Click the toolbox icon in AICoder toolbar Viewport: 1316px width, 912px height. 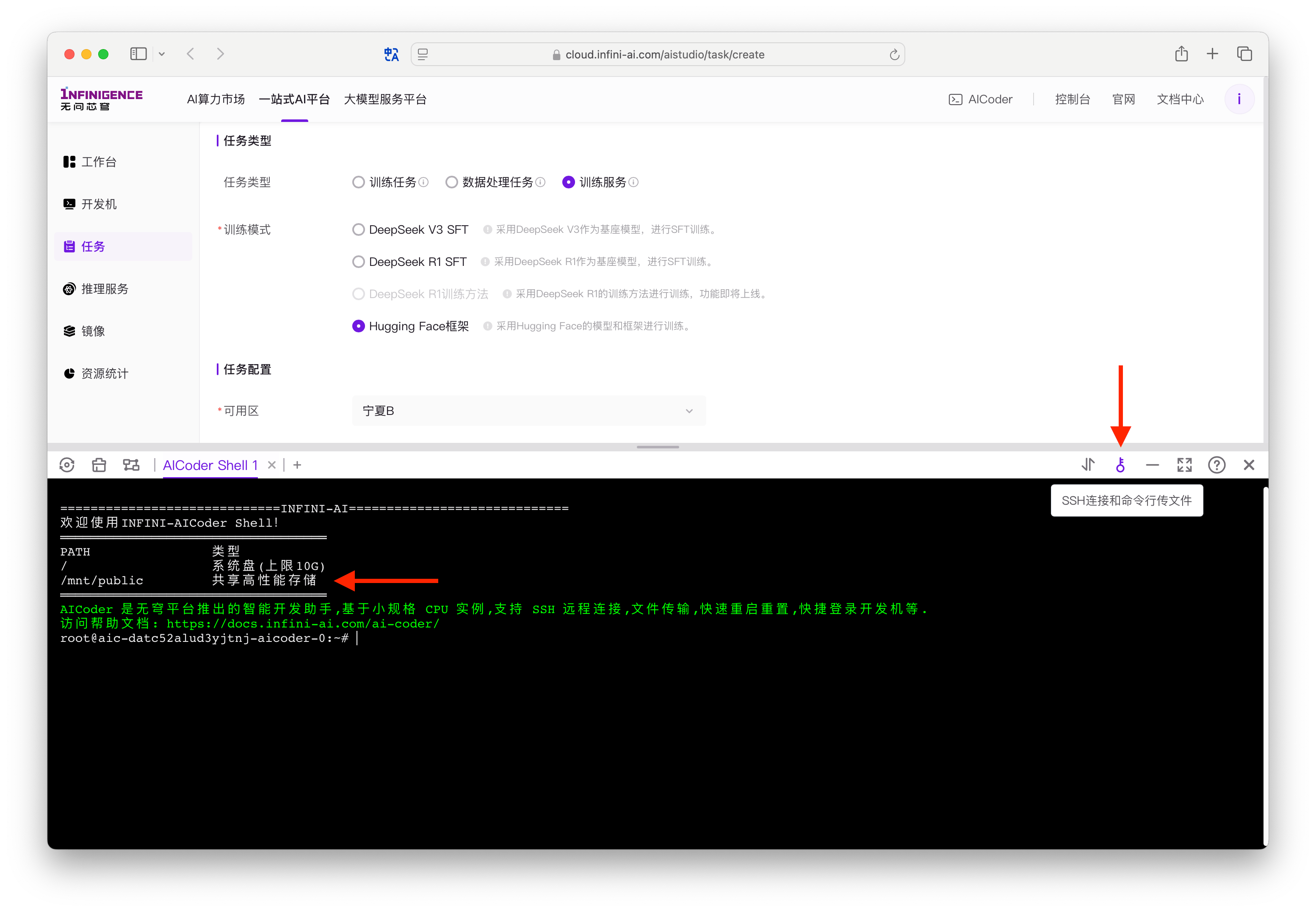tap(99, 465)
